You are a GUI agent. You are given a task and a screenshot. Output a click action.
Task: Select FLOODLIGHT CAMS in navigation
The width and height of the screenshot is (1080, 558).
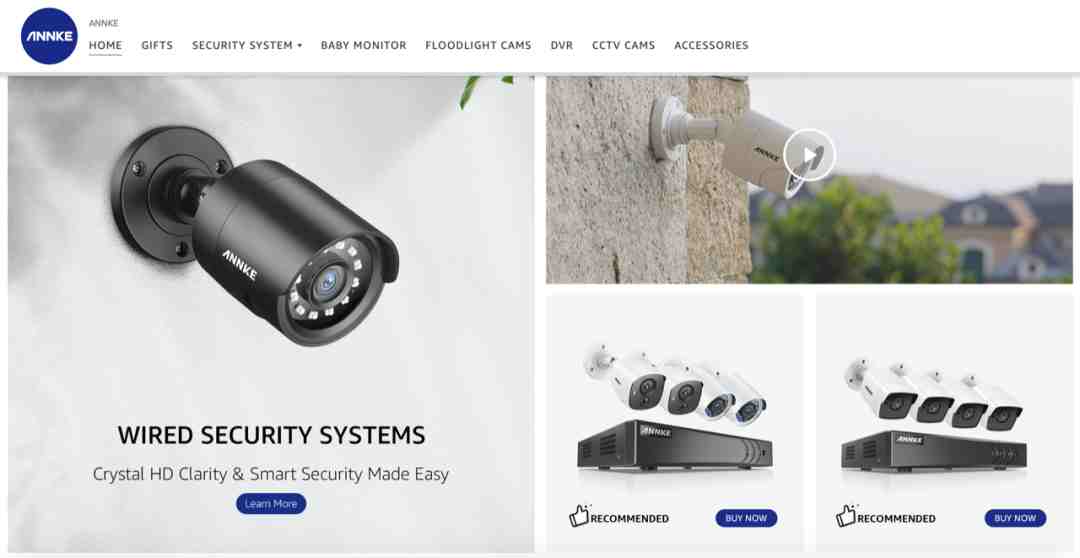(x=478, y=45)
